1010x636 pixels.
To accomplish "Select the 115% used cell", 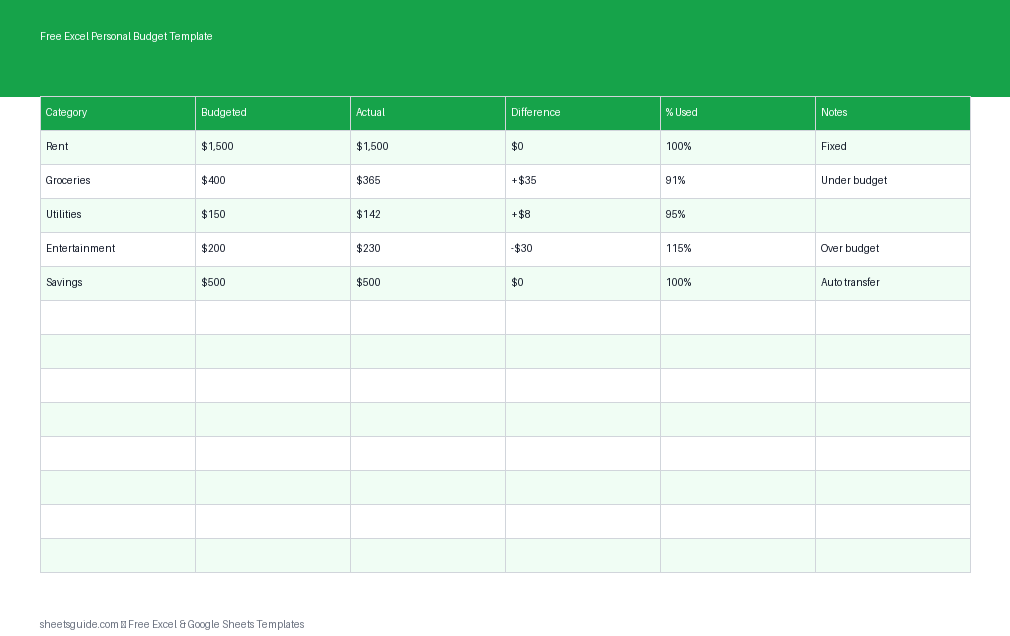I will [x=738, y=249].
